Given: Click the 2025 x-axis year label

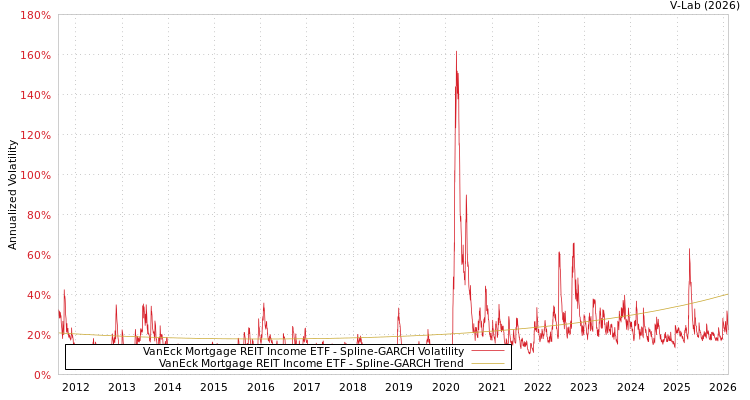Looking at the screenshot, I should [677, 387].
